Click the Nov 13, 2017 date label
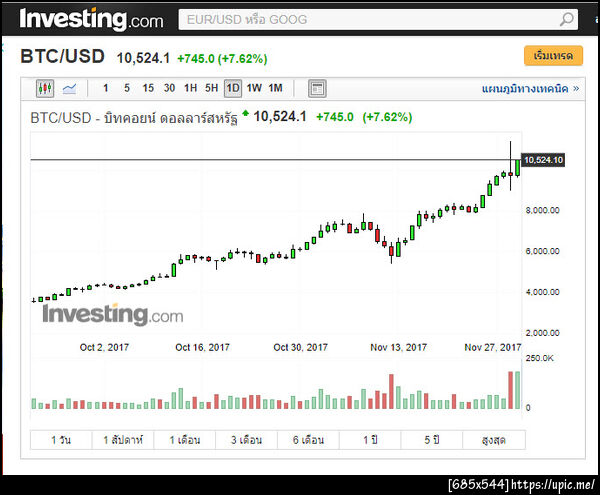Screen dimensions: 600x495 pos(398,347)
